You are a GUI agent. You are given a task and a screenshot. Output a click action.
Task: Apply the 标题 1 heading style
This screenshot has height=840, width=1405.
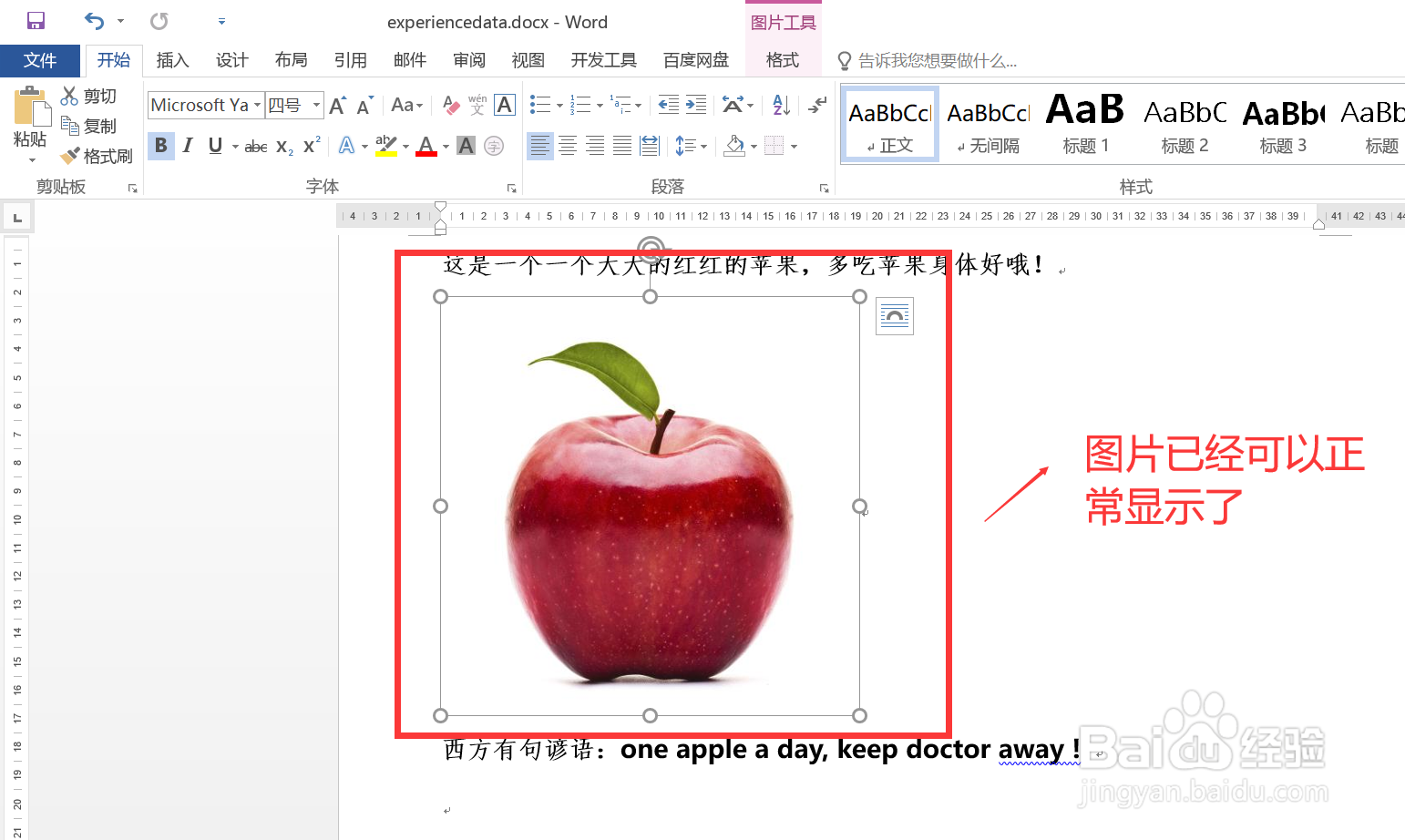tap(1085, 125)
